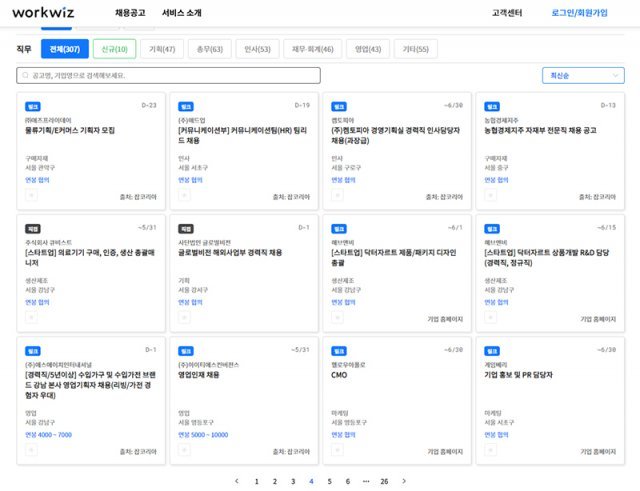Viewport: 640px width, 491px height.
Task: Bookmark the 닥터자르트 상품개발 R&D posting
Action: click(490, 317)
